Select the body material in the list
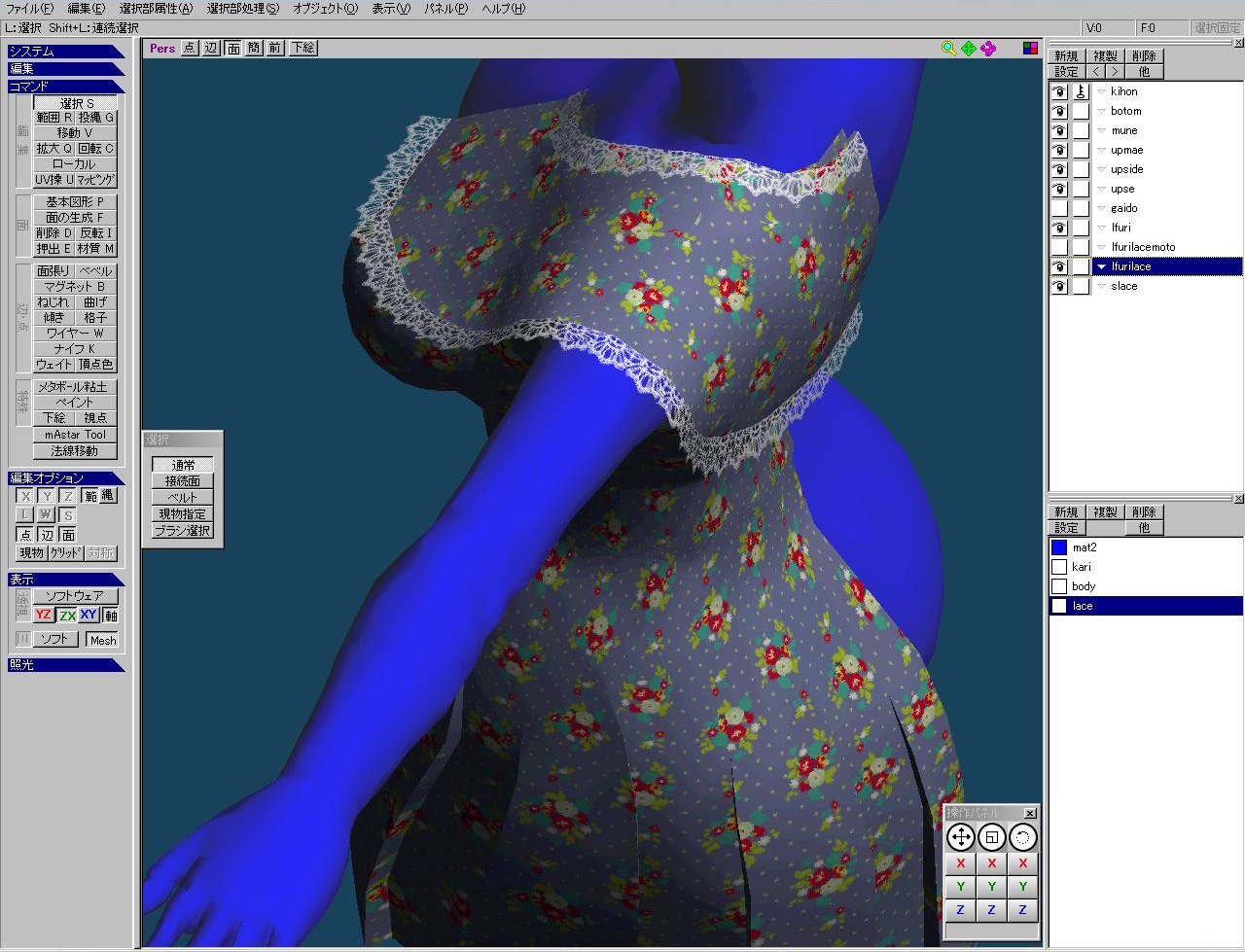The image size is (1245, 952). click(x=1084, y=586)
